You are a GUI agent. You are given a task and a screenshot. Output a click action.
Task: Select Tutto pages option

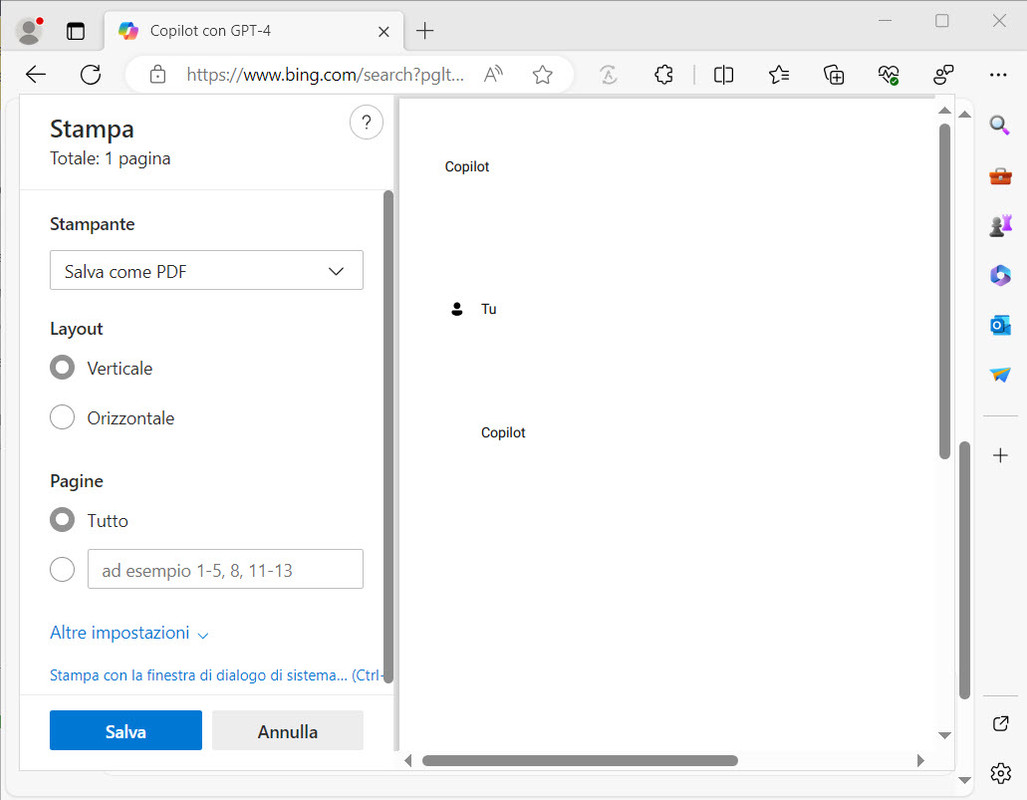62,520
